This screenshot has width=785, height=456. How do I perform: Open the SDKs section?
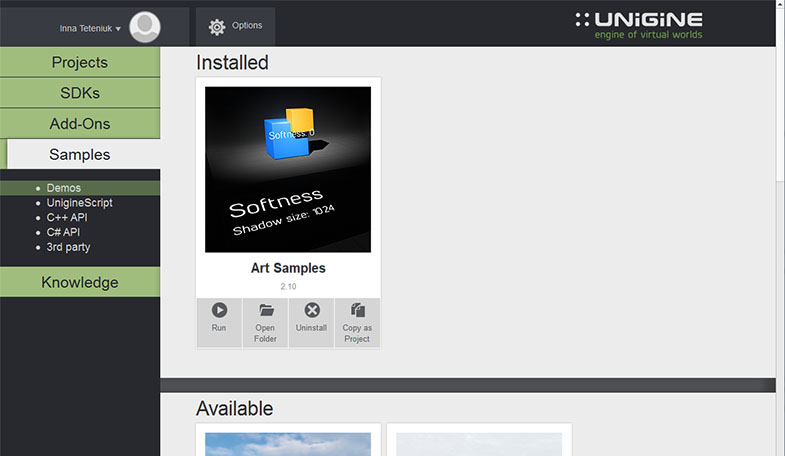click(x=80, y=93)
